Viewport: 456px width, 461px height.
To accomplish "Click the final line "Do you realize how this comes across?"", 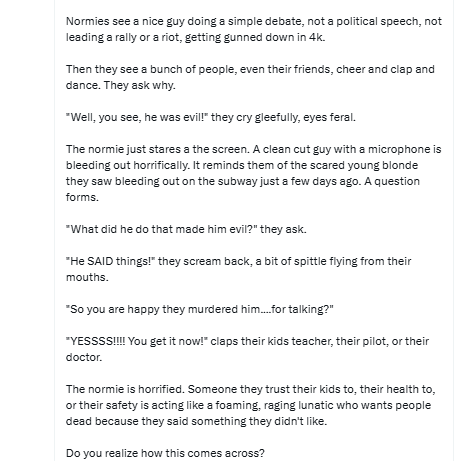I will 165,453.
